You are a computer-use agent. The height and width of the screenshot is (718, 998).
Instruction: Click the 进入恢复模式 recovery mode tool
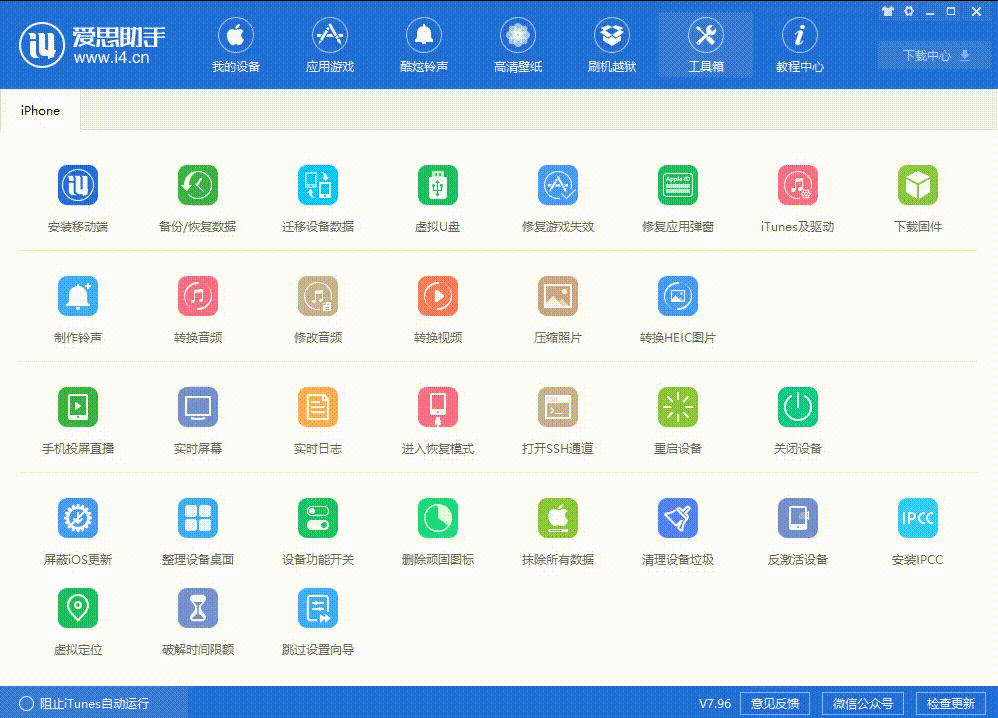pyautogui.click(x=437, y=418)
